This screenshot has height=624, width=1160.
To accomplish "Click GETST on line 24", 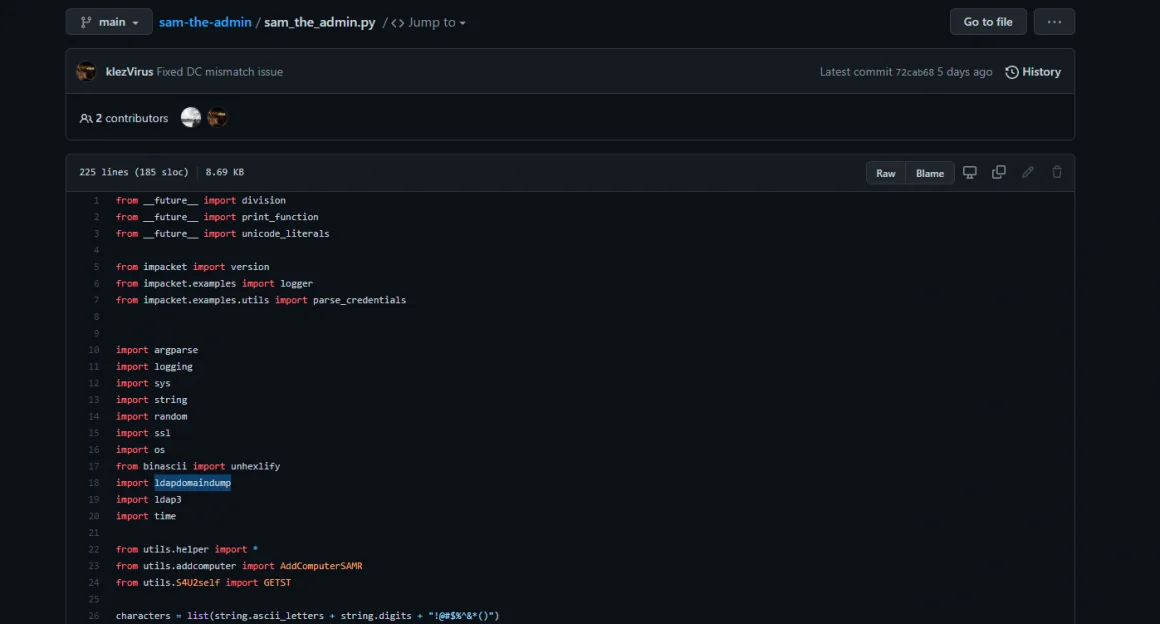I will (x=277, y=583).
